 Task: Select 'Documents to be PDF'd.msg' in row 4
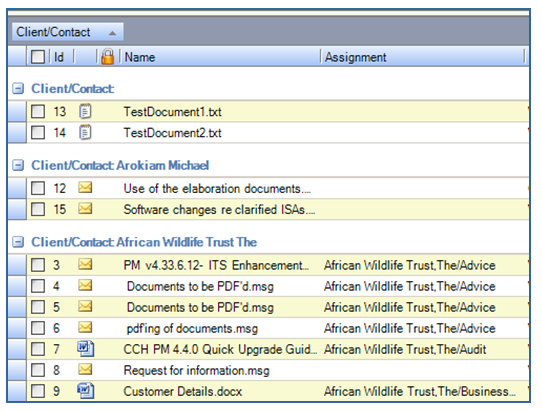200,287
